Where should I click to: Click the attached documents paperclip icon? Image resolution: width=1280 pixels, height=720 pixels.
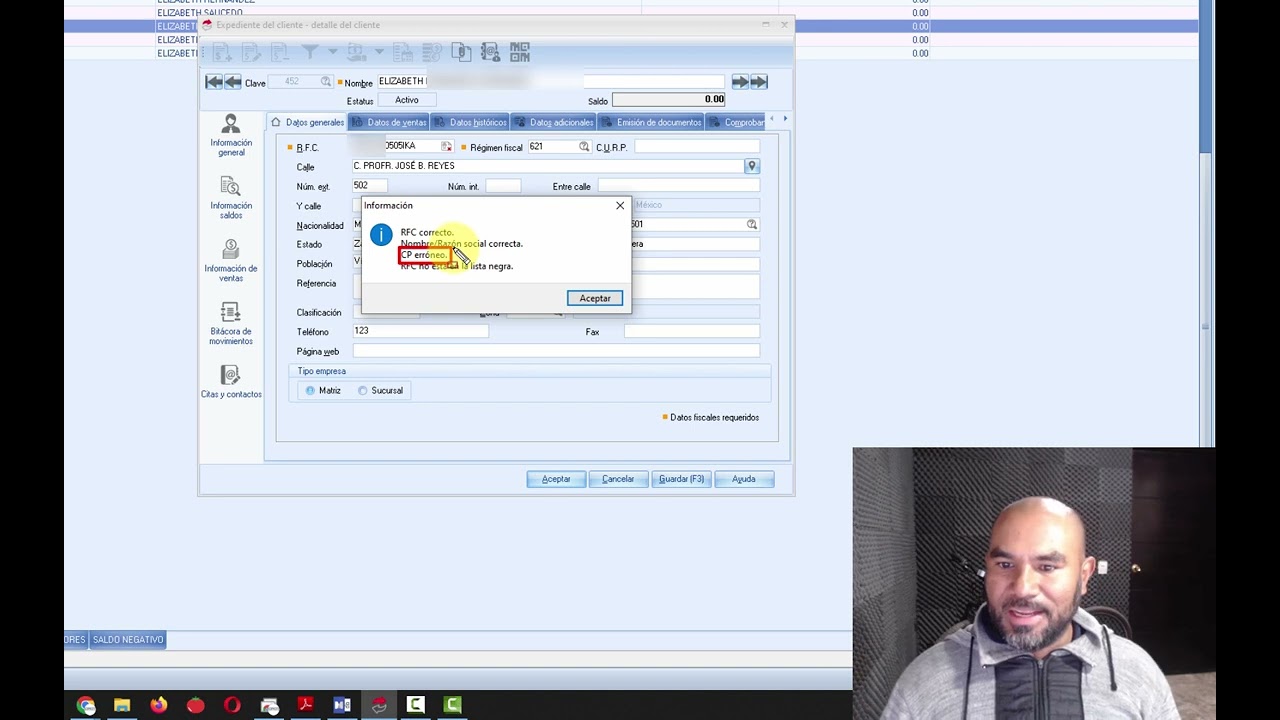[x=462, y=52]
